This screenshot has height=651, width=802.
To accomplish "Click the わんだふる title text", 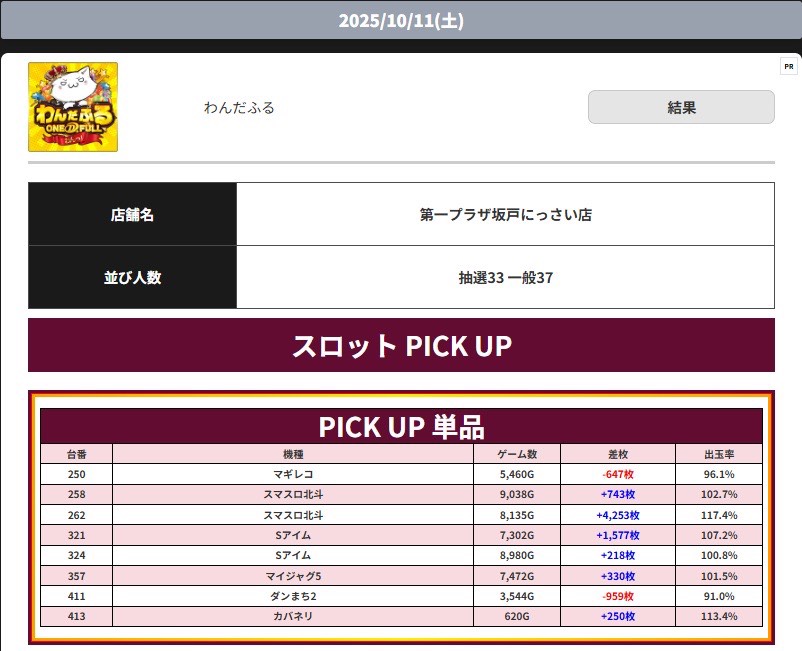I will click(239, 107).
